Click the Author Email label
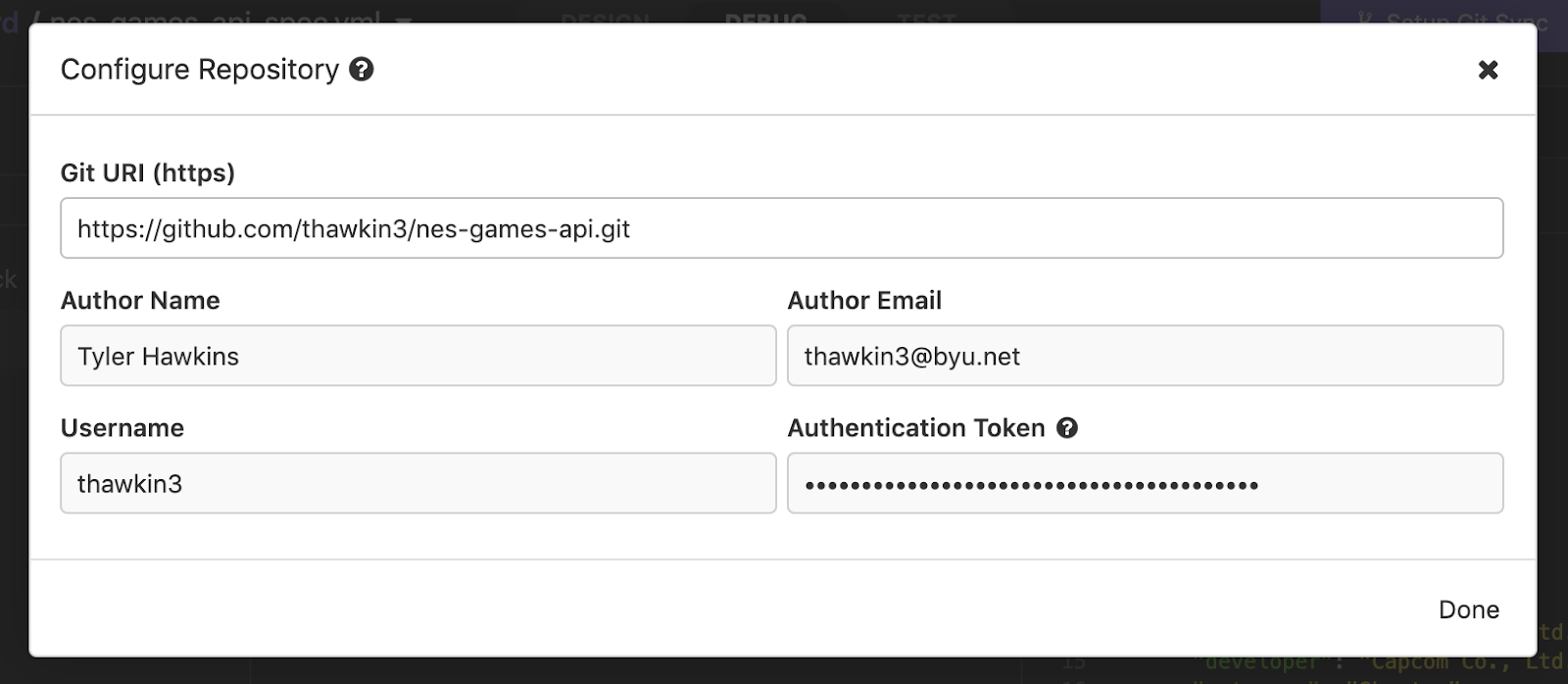The width and height of the screenshot is (1568, 684). tap(864, 301)
